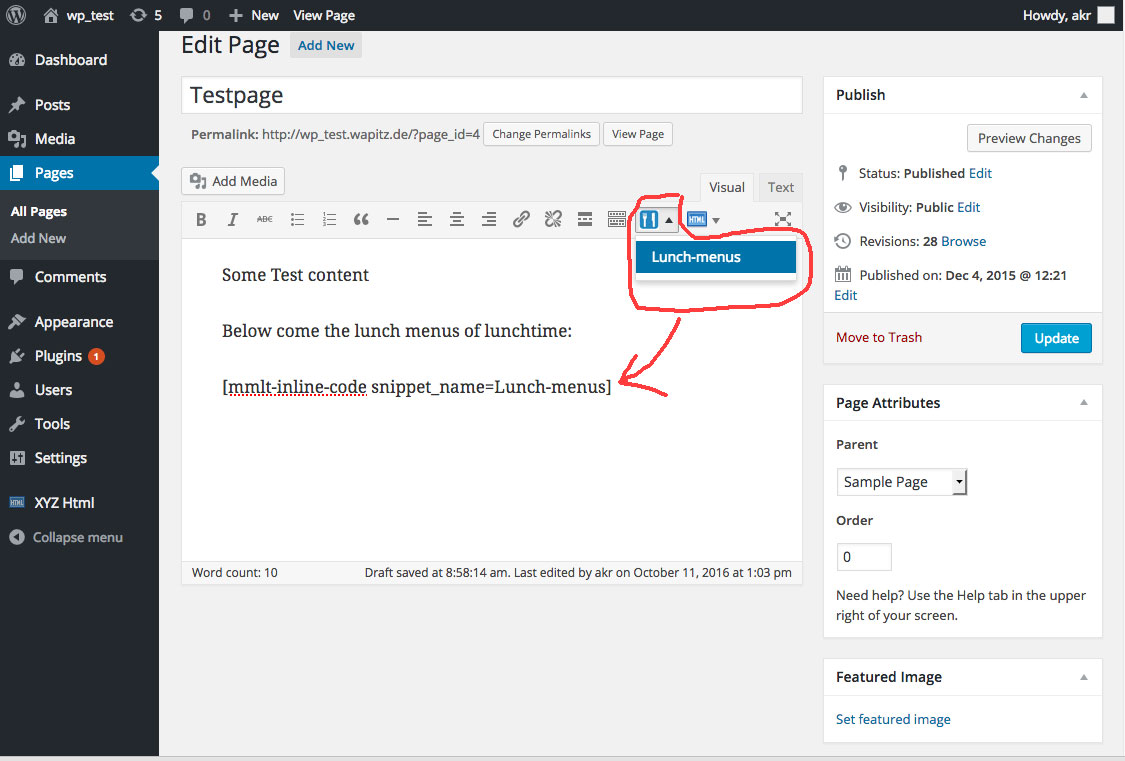
Task: Click the insert link icon
Action: (521, 220)
